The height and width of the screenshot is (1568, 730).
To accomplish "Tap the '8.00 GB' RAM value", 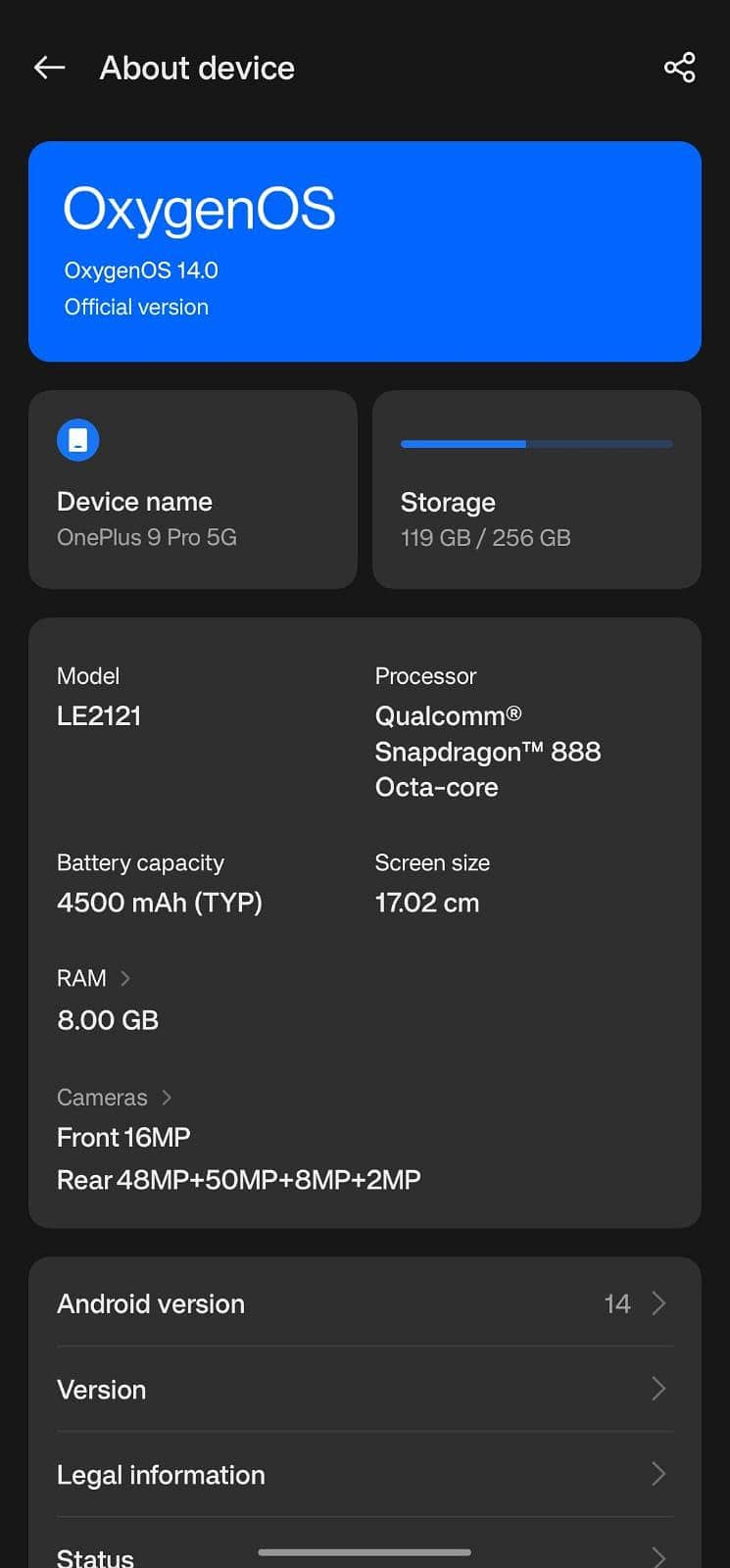I will 108,1020.
